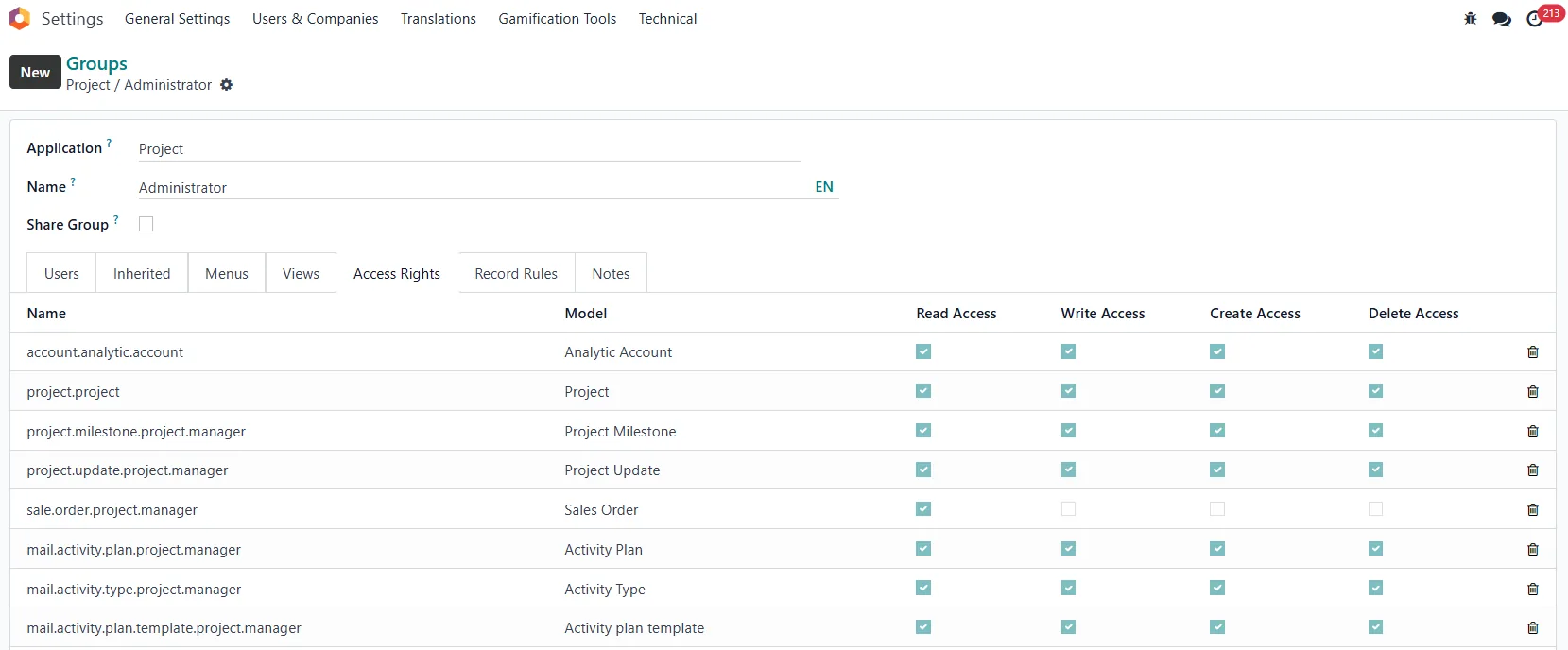
Task: Open the Users & Companies menu
Action: [315, 19]
